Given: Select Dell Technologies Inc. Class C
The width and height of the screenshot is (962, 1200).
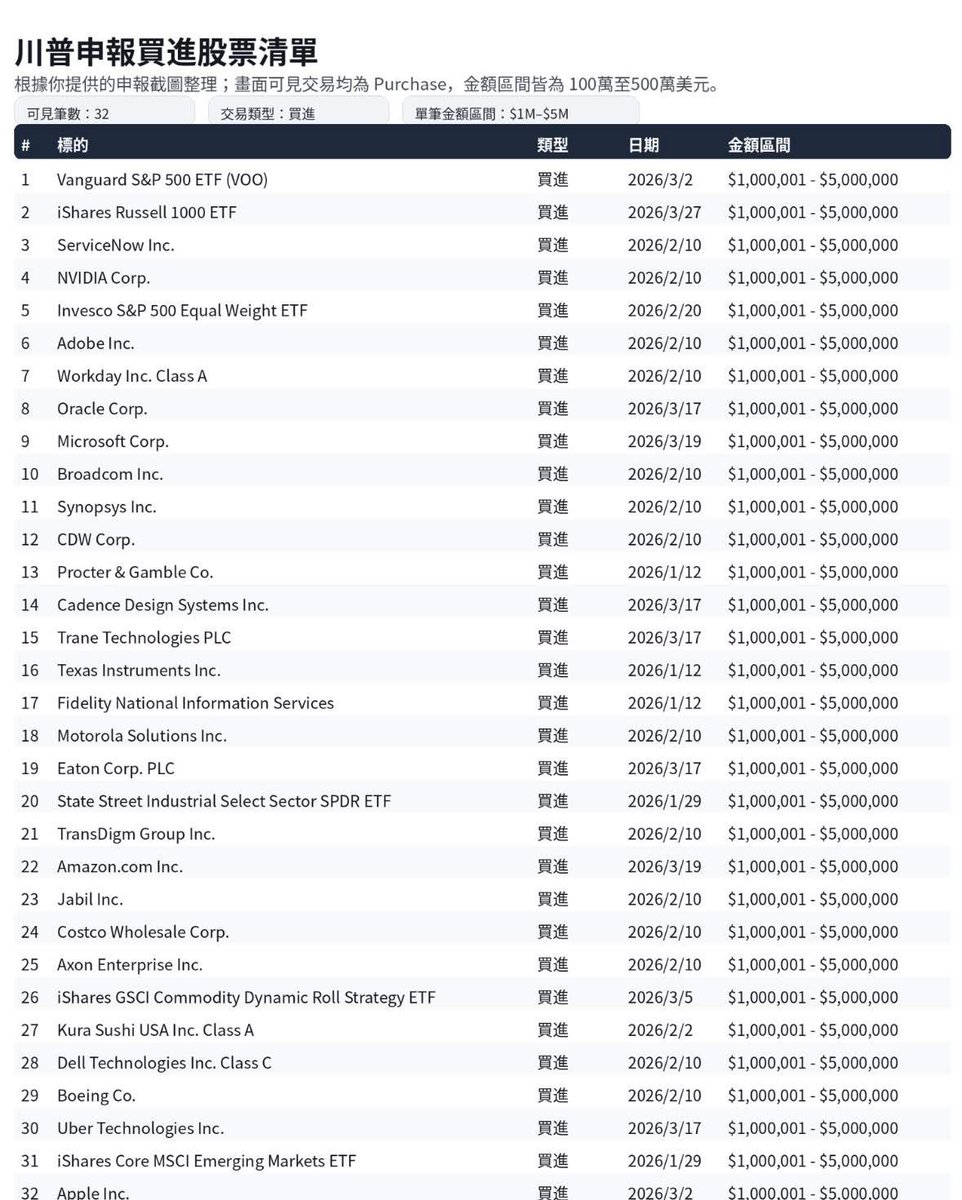Looking at the screenshot, I should point(164,1062).
